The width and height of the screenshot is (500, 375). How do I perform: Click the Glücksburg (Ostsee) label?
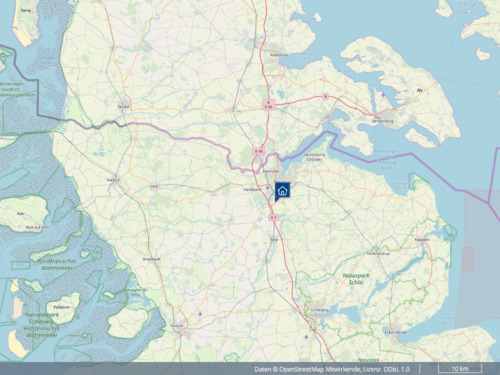[314, 157]
